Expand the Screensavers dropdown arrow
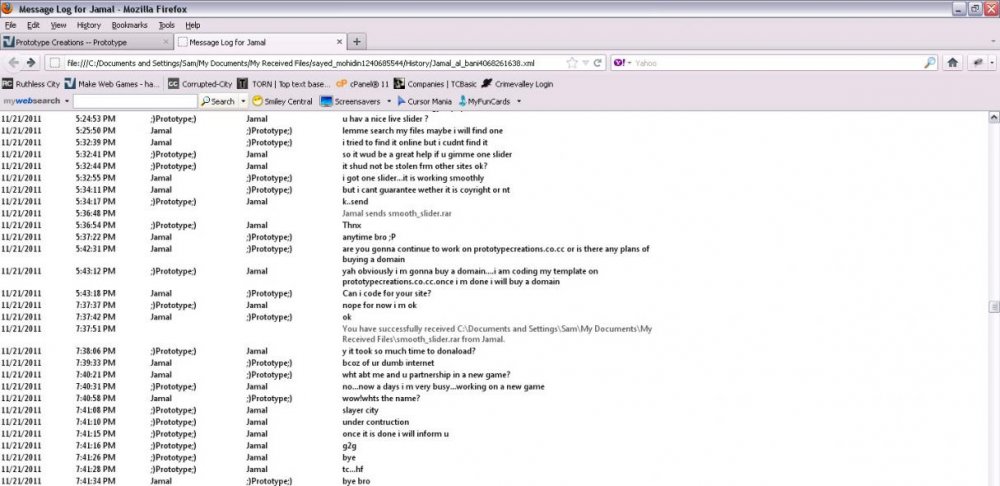Image resolution: width=1000 pixels, height=486 pixels. (x=387, y=101)
